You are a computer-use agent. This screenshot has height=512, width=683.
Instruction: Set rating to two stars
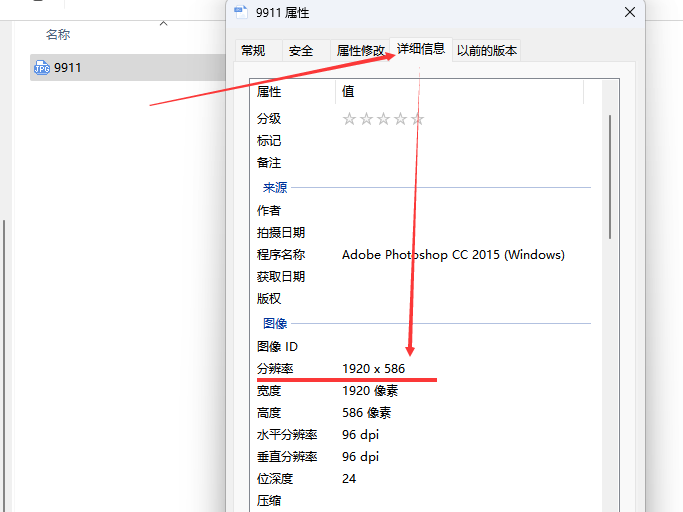click(366, 119)
